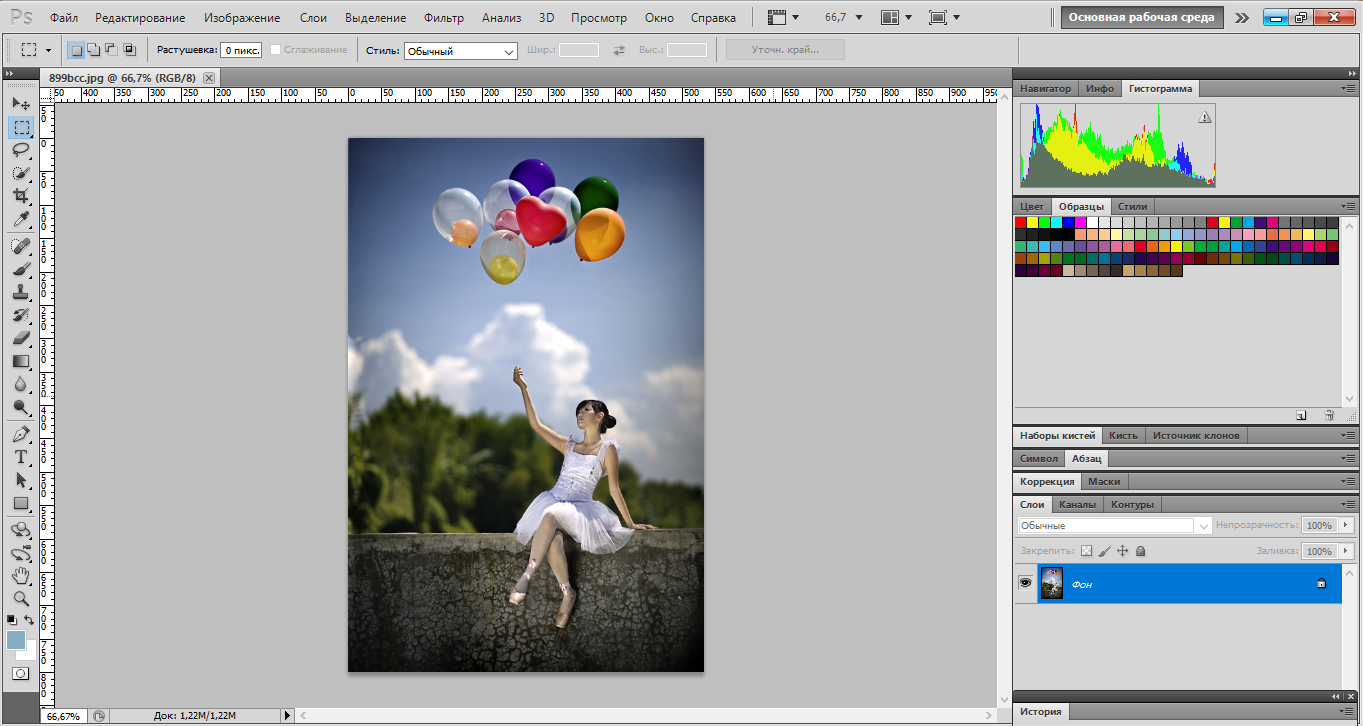Select the Lasso tool

coord(20,150)
